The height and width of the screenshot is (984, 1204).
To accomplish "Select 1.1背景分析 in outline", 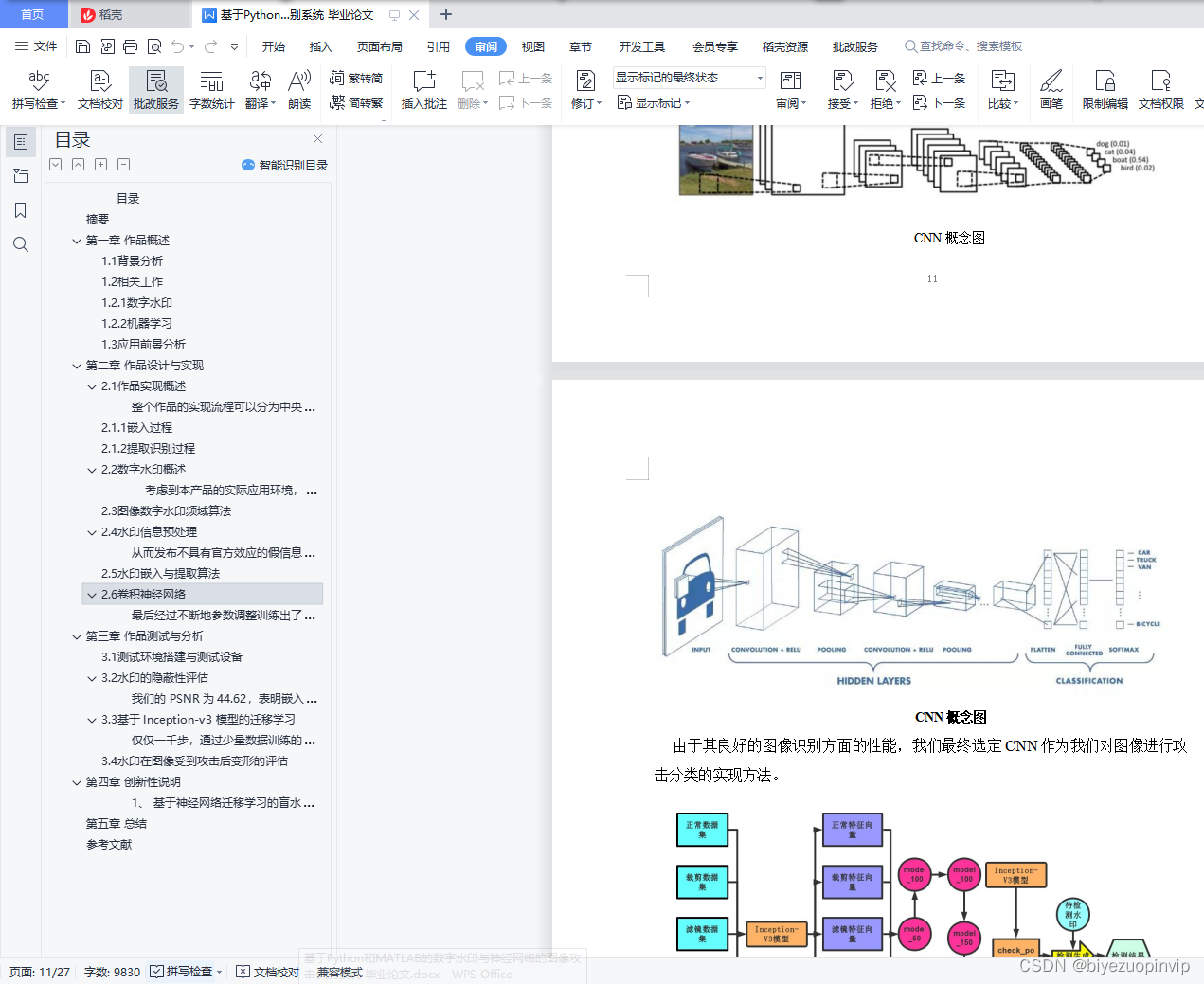I will point(132,261).
